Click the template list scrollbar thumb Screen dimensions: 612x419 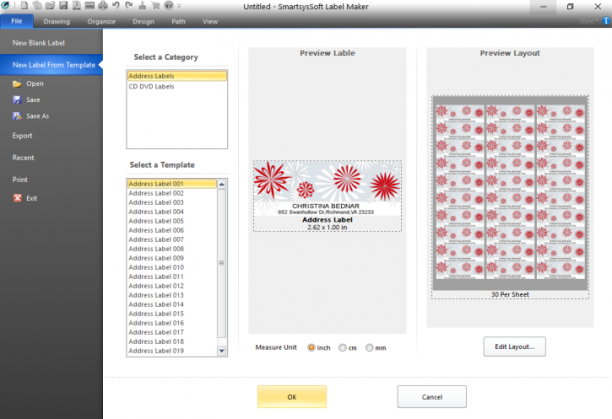point(222,263)
